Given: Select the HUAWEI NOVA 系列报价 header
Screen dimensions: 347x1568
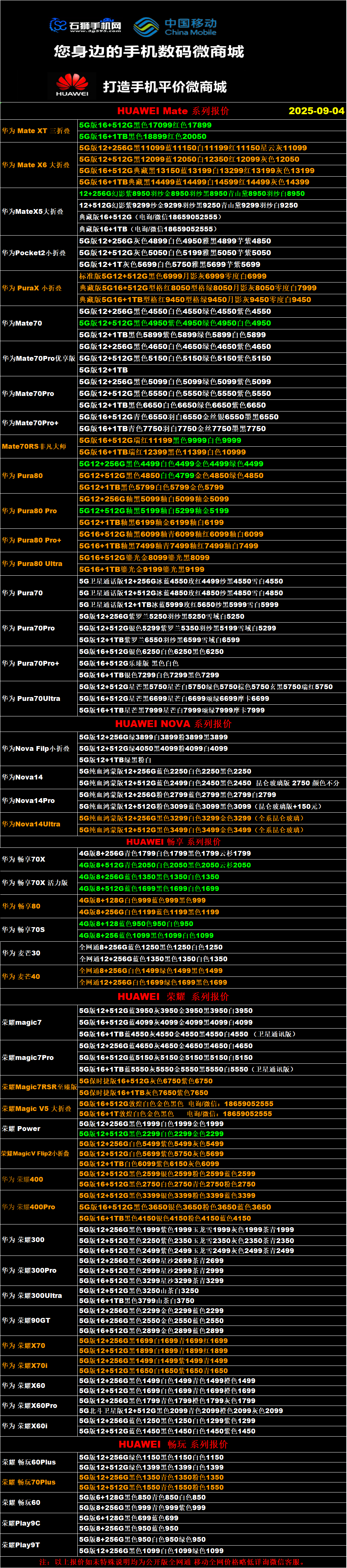Looking at the screenshot, I should pyautogui.click(x=173, y=724).
